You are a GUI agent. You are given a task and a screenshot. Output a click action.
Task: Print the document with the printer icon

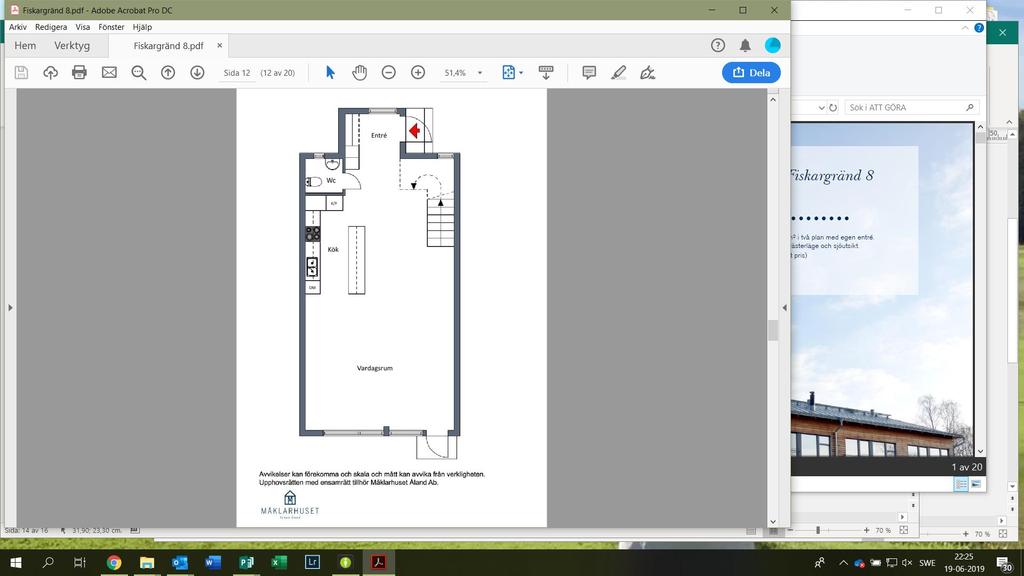pos(80,72)
